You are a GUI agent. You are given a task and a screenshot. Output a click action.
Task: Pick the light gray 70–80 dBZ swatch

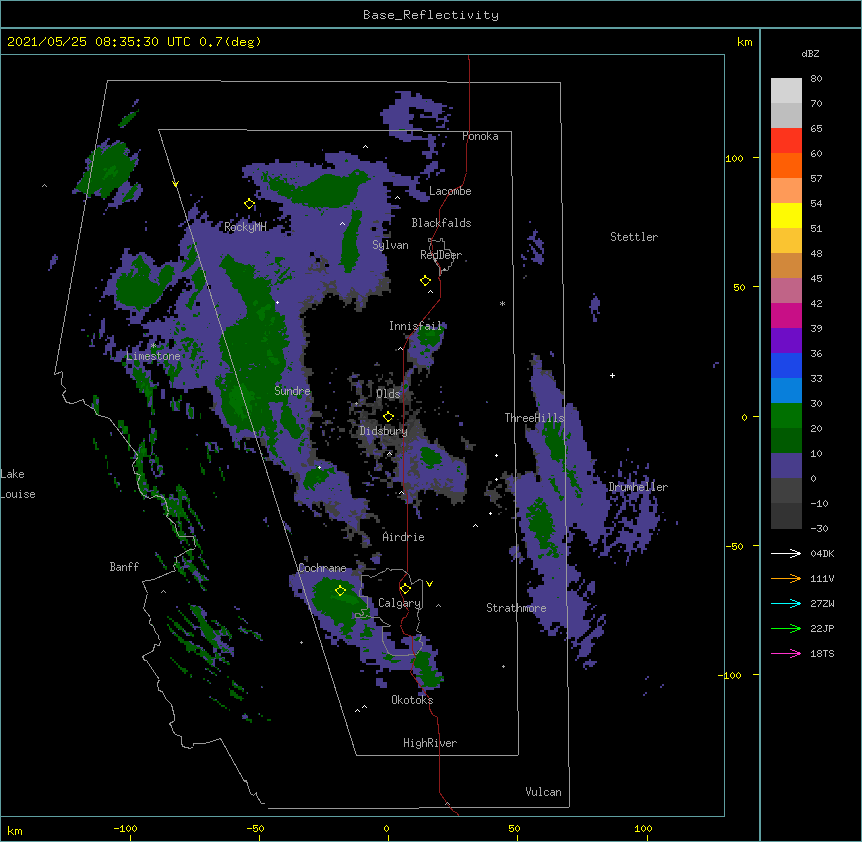pyautogui.click(x=786, y=91)
